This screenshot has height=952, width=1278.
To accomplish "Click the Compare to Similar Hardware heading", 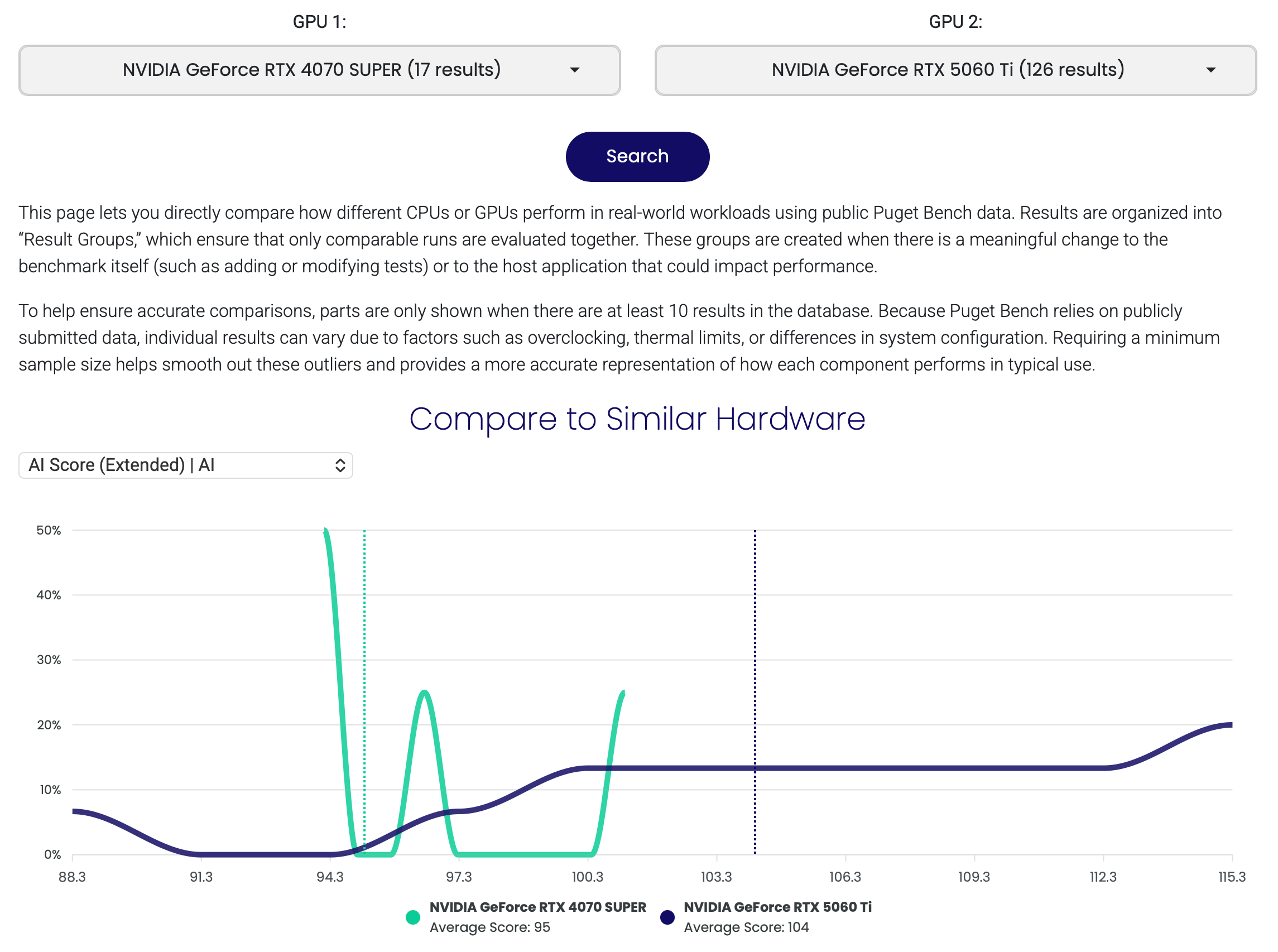I will click(638, 419).
